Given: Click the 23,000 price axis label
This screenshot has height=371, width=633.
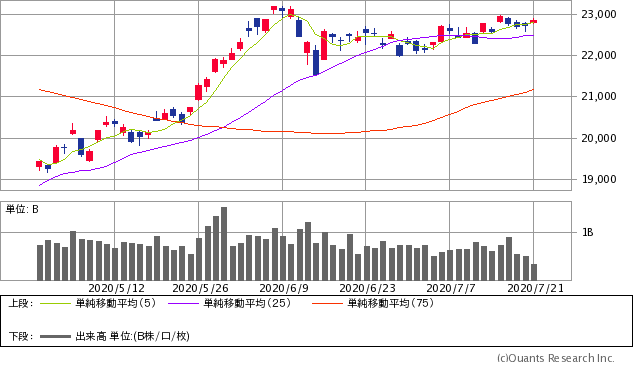Looking at the screenshot, I should 599,14.
